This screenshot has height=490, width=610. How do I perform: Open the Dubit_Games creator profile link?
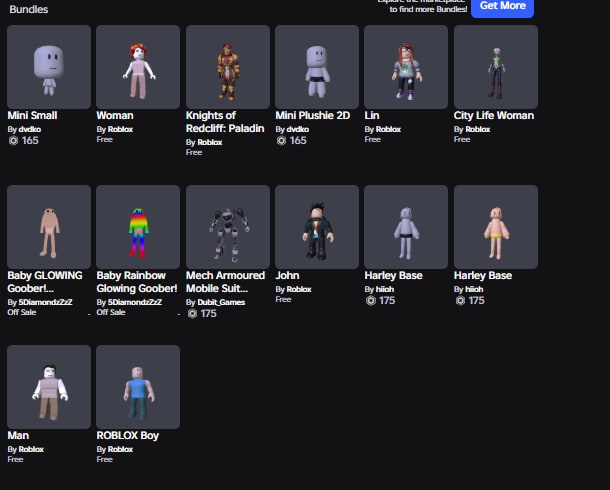pos(221,302)
